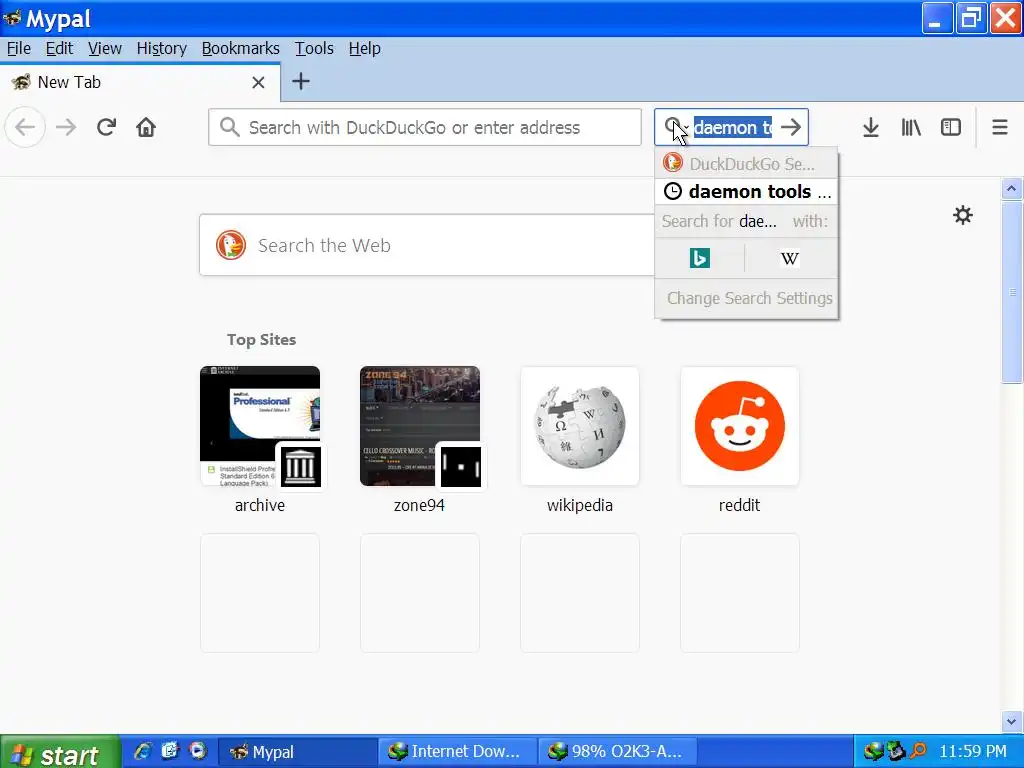
Task: Restore down the Mypal window
Action: tap(971, 18)
